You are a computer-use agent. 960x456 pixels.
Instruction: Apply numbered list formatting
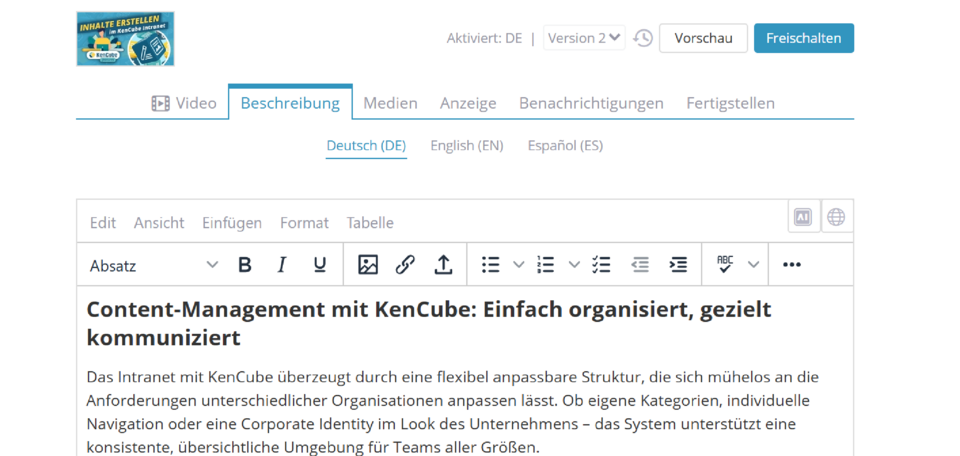(x=546, y=264)
